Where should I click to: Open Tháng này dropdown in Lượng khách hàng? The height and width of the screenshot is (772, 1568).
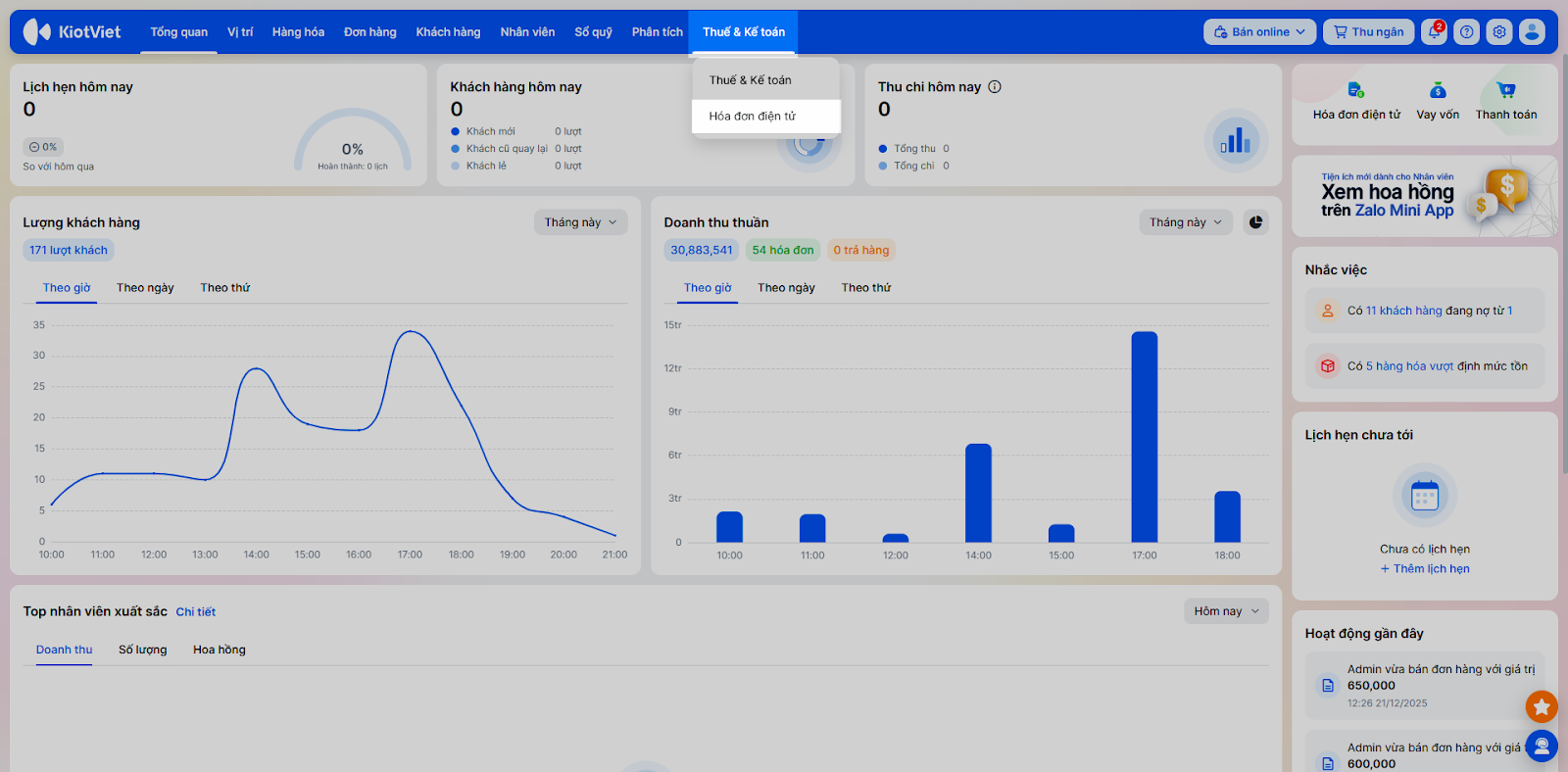(580, 222)
